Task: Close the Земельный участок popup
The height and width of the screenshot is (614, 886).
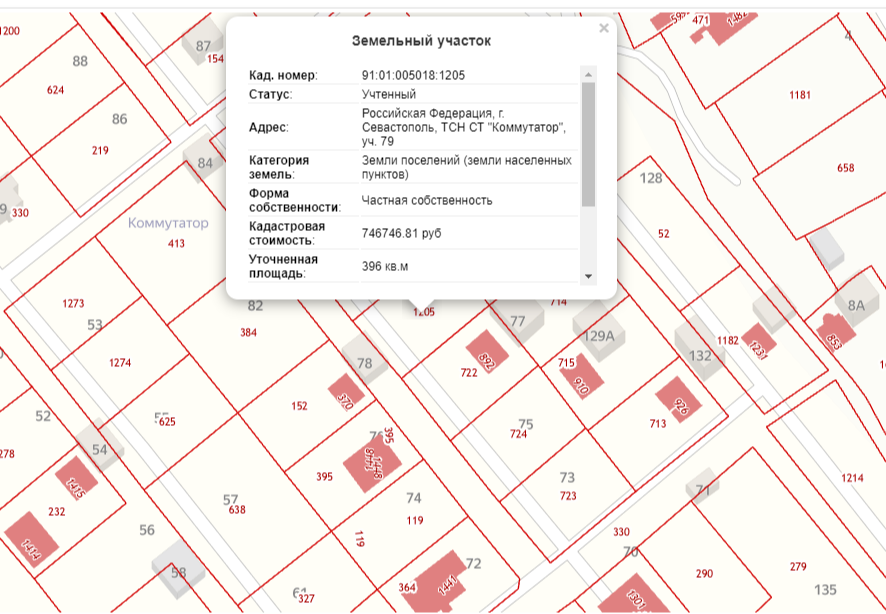Action: click(x=603, y=29)
